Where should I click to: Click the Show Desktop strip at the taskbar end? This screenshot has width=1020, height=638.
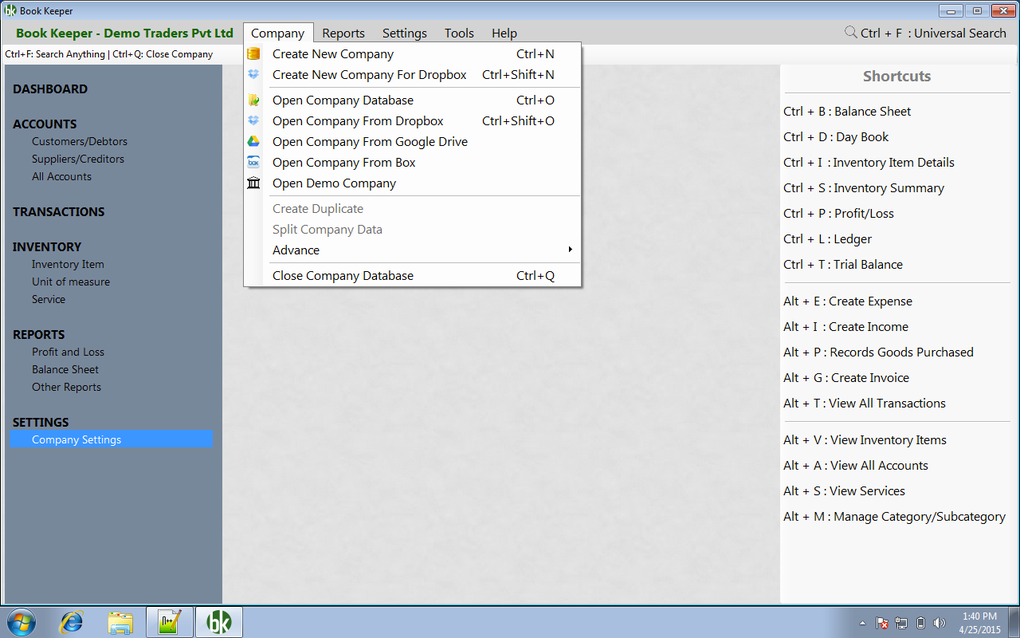coord(1013,622)
